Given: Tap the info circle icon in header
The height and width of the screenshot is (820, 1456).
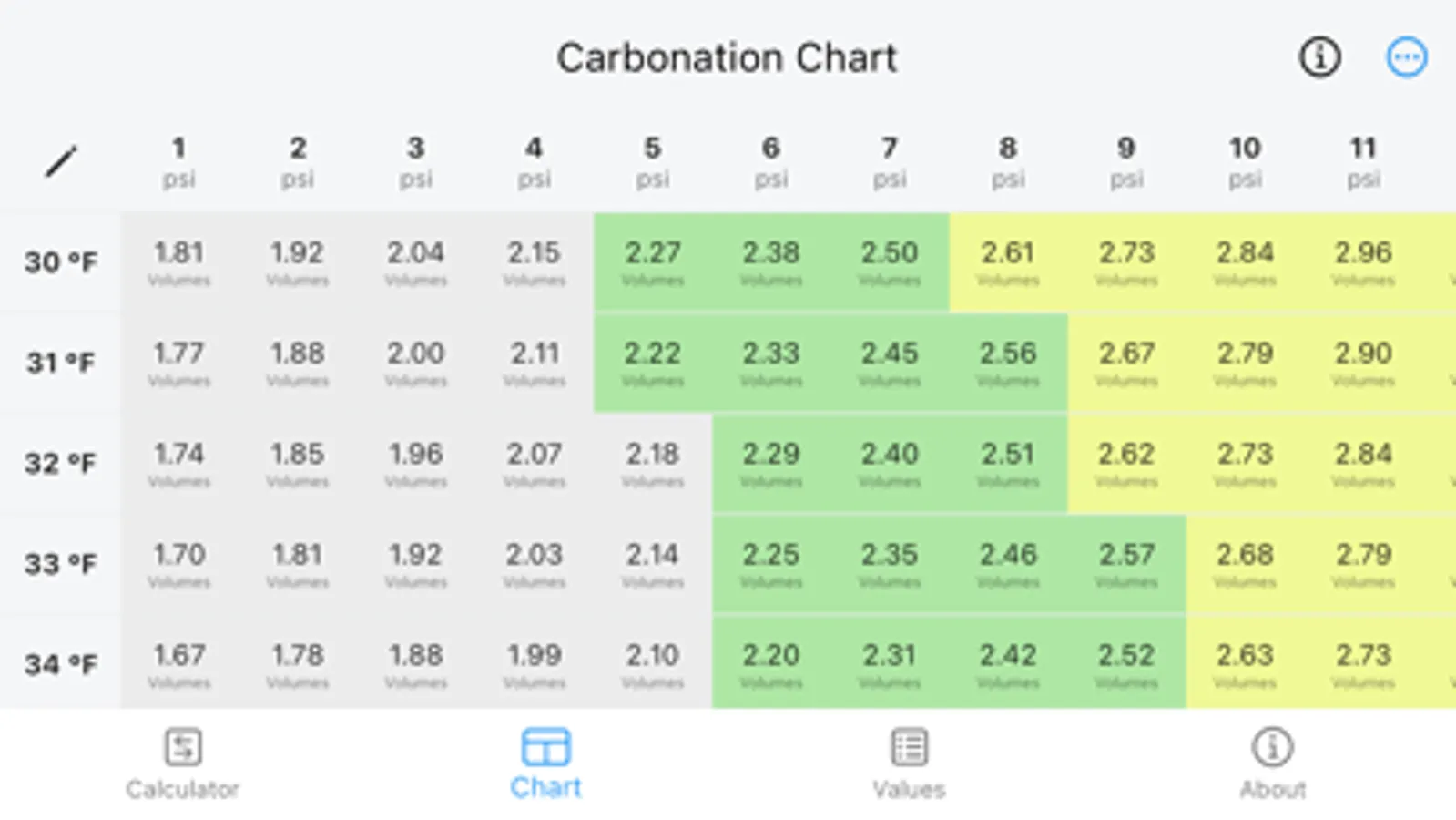Looking at the screenshot, I should point(1319,57).
